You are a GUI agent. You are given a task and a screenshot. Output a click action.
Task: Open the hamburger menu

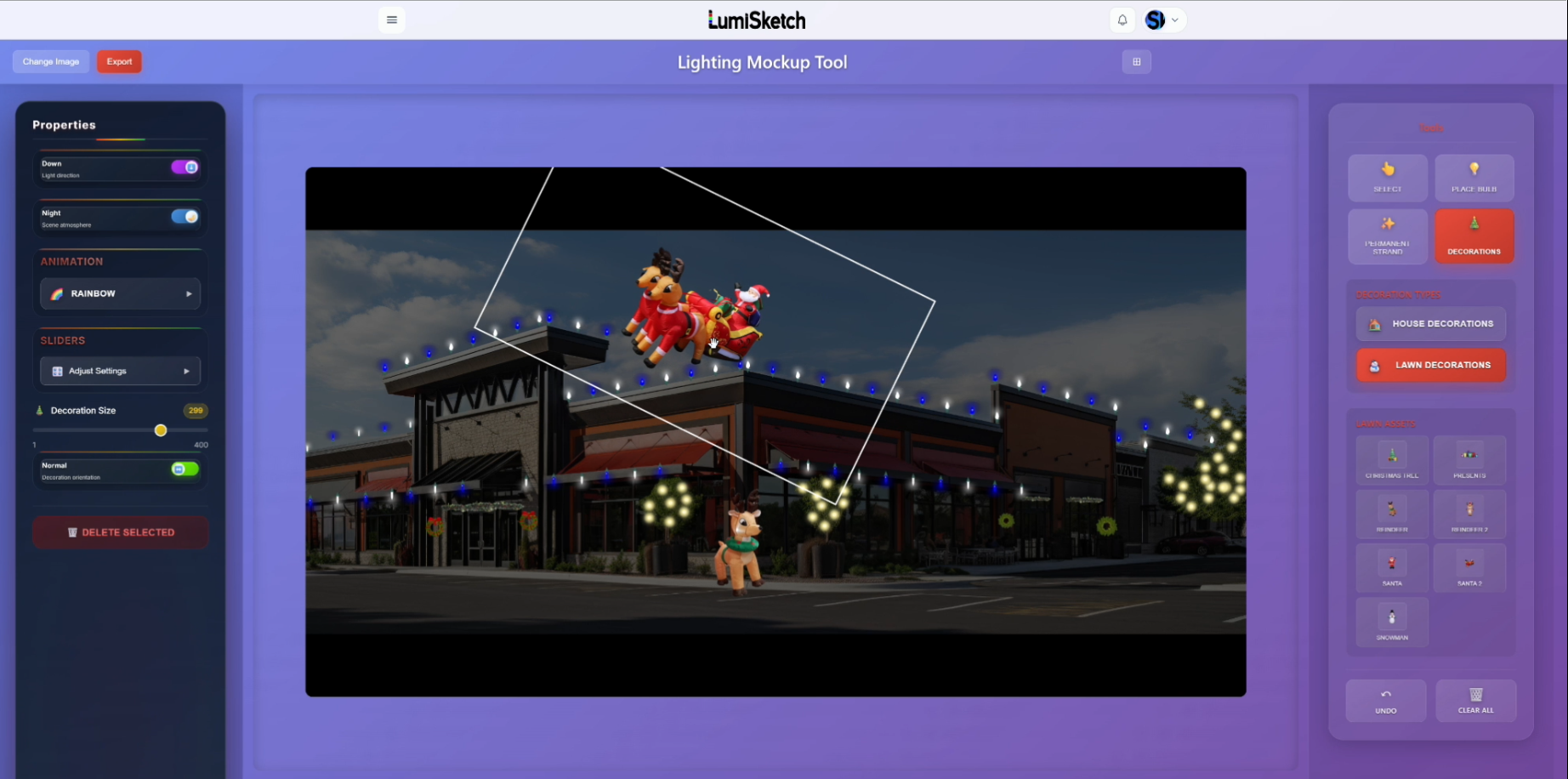point(391,19)
